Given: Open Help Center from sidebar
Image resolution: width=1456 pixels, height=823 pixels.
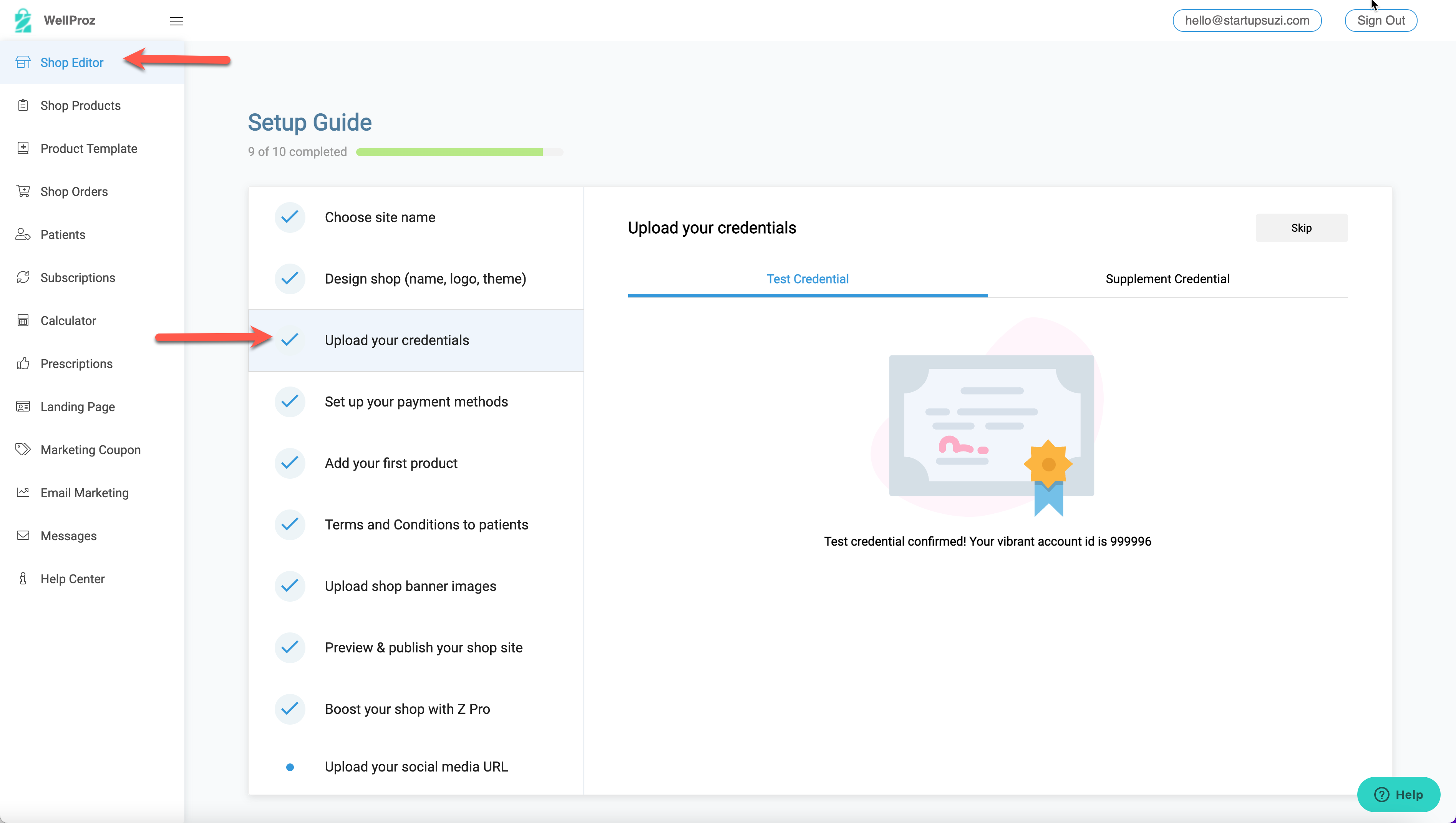Looking at the screenshot, I should click(x=92, y=578).
